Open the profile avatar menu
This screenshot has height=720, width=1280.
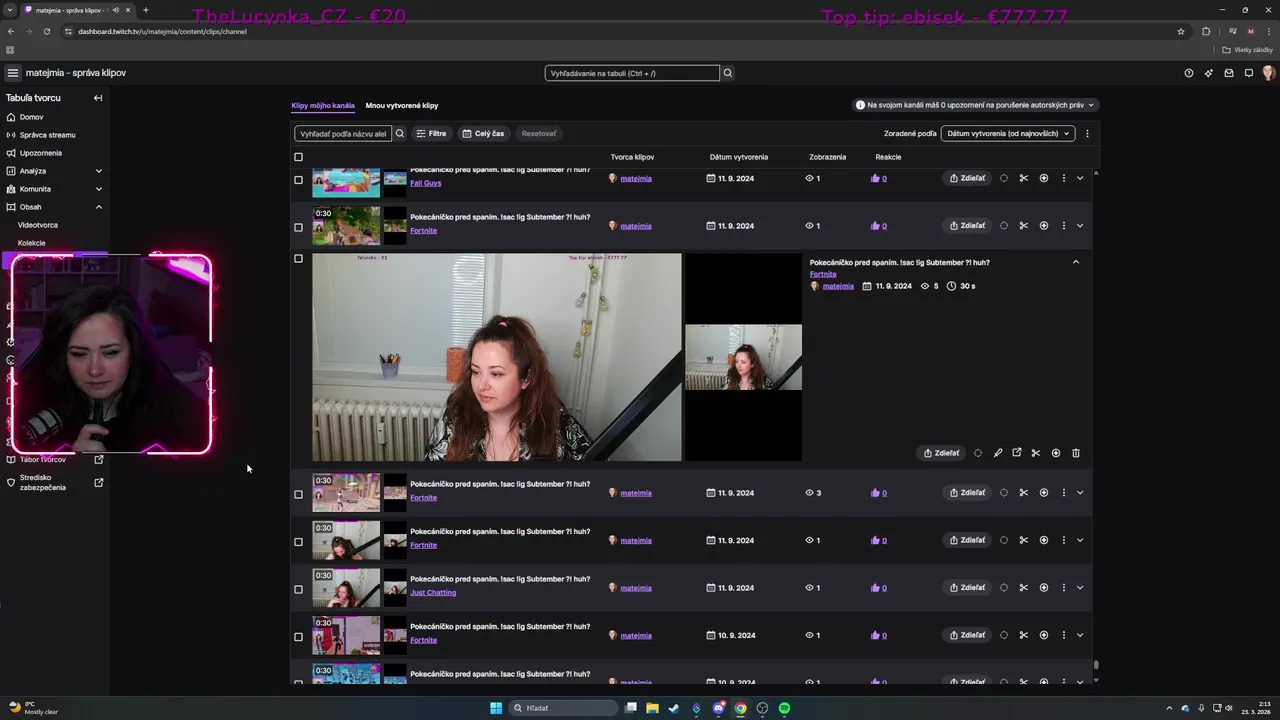1268,73
